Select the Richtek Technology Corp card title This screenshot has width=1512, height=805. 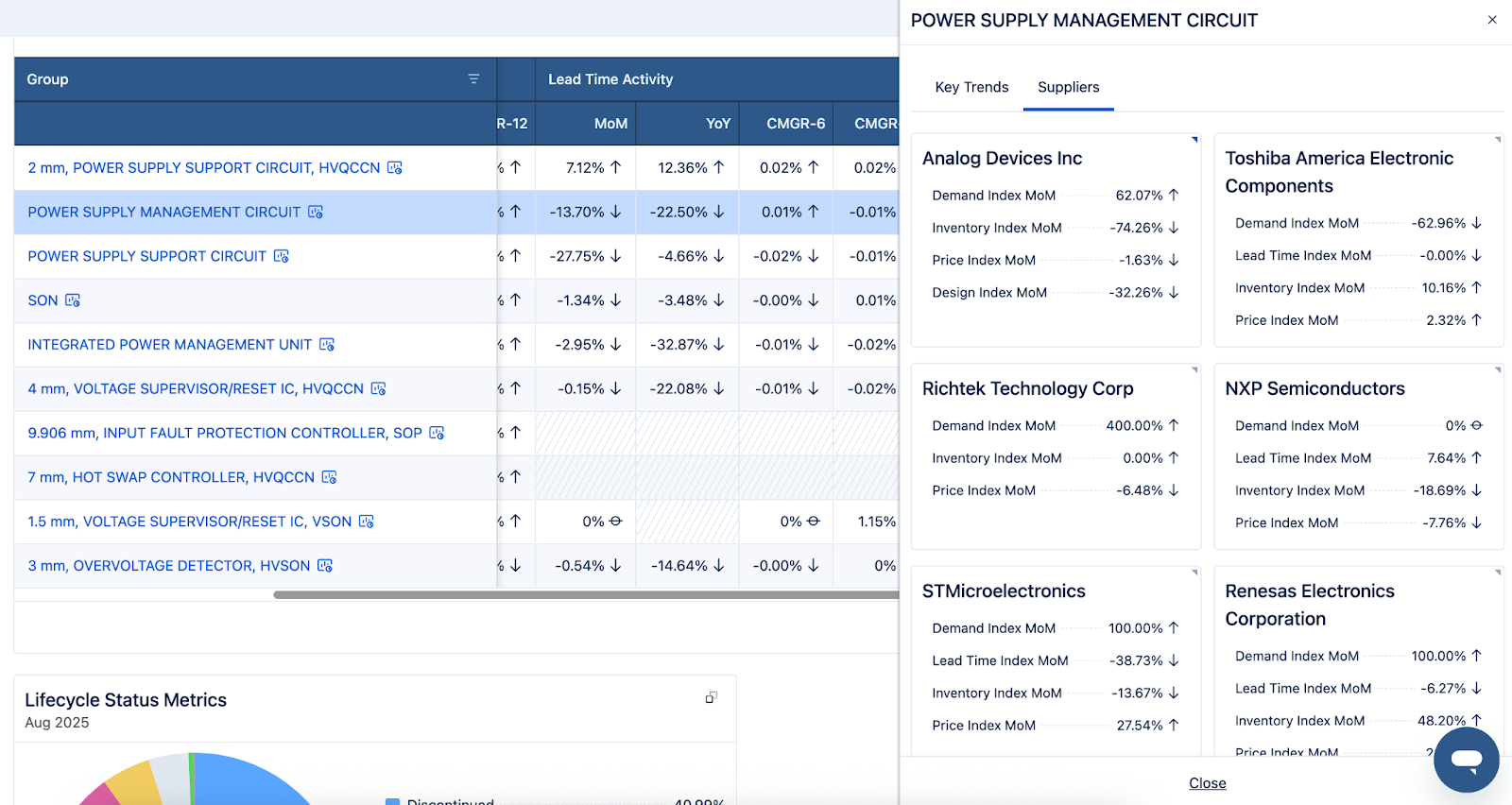click(x=1028, y=388)
